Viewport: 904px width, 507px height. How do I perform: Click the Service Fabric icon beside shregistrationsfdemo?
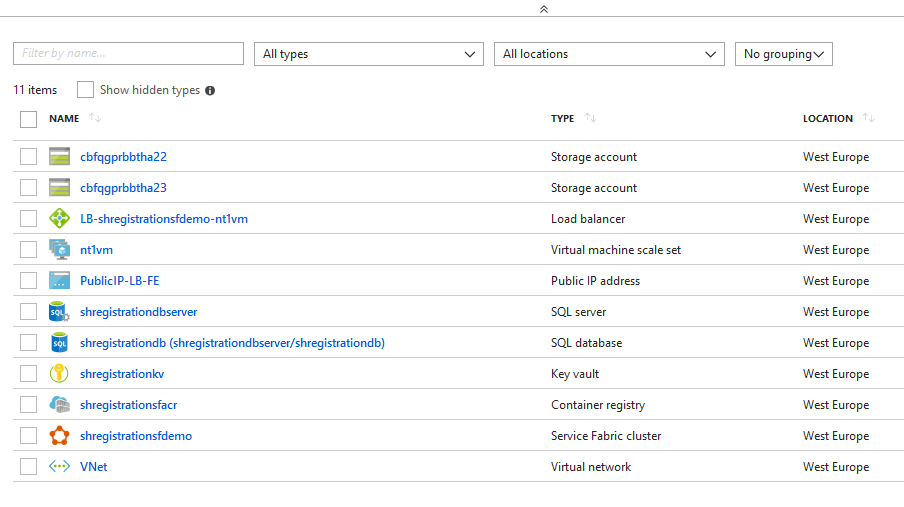[x=59, y=435]
